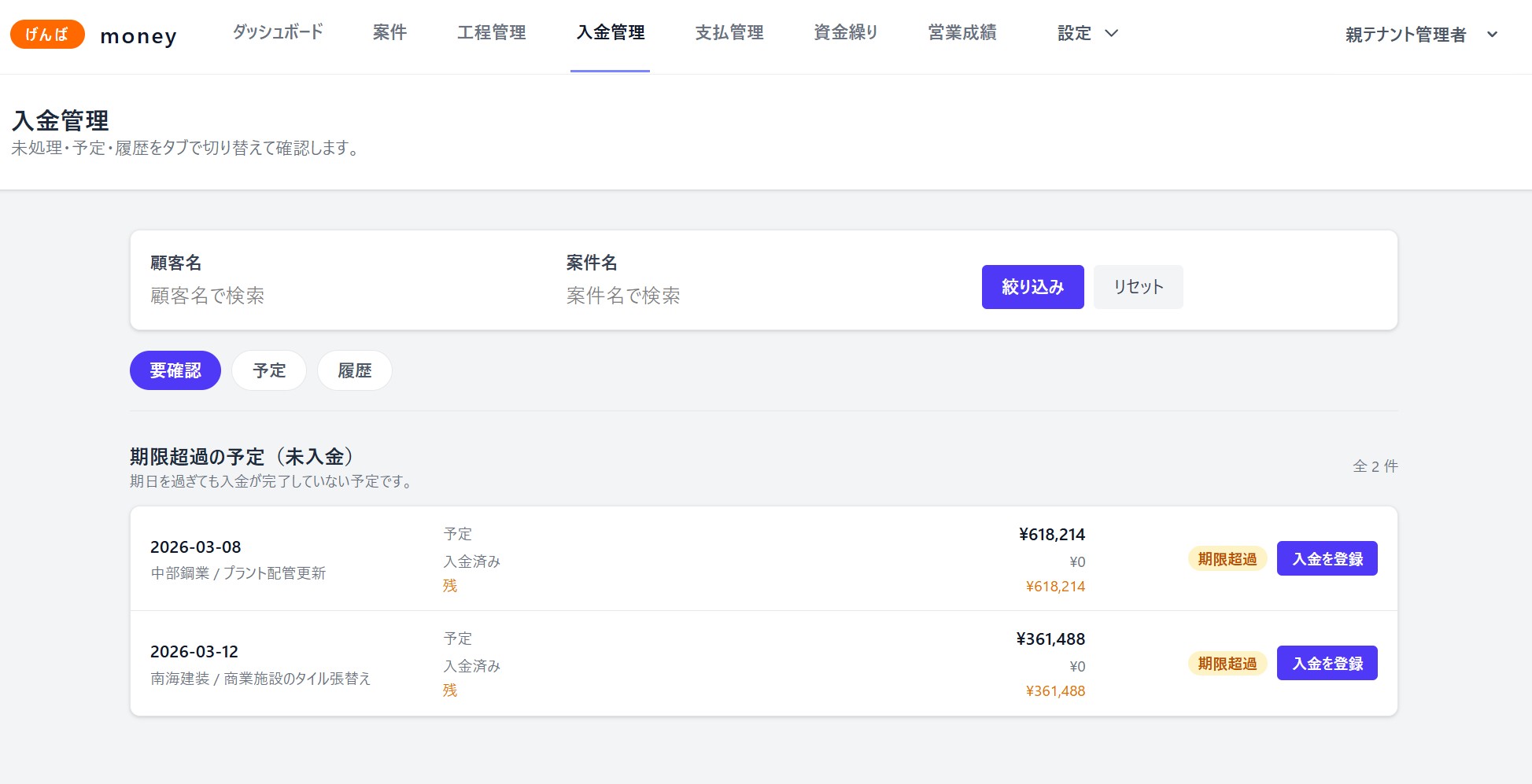Register payment for プラント配管更新 project

tap(1327, 558)
